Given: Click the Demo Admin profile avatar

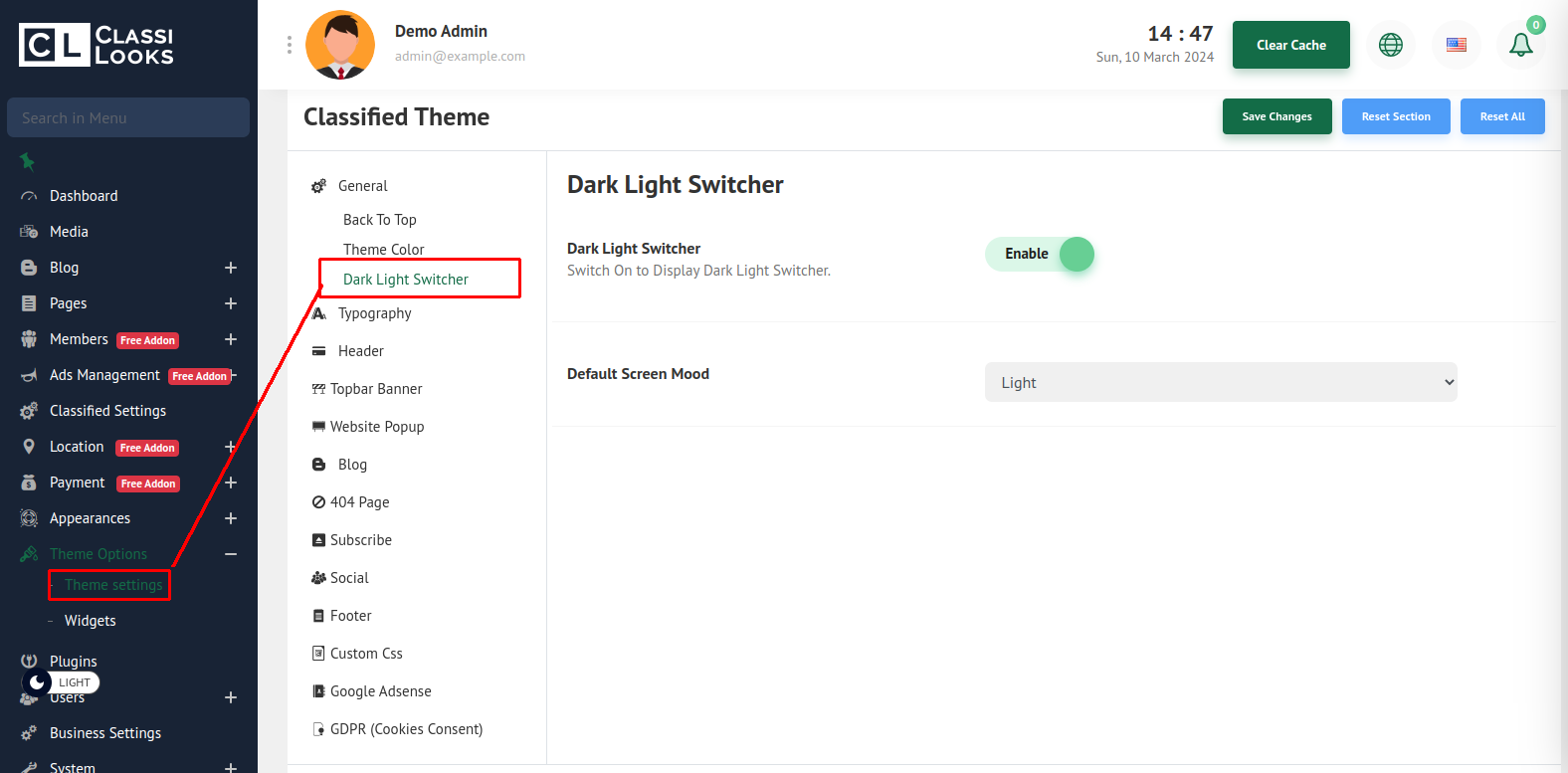Looking at the screenshot, I should click(340, 45).
